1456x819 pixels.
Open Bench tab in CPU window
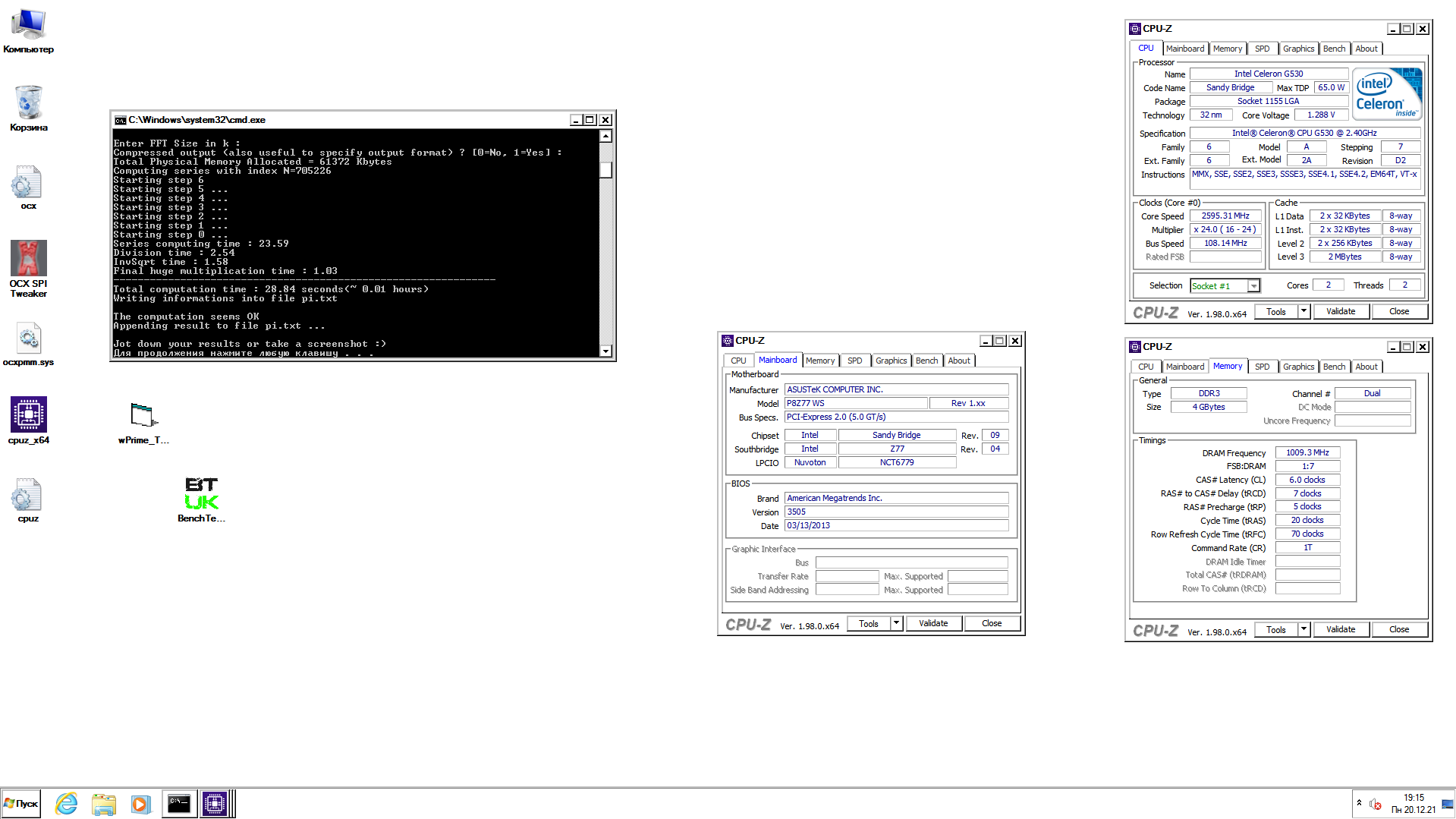tap(1334, 49)
